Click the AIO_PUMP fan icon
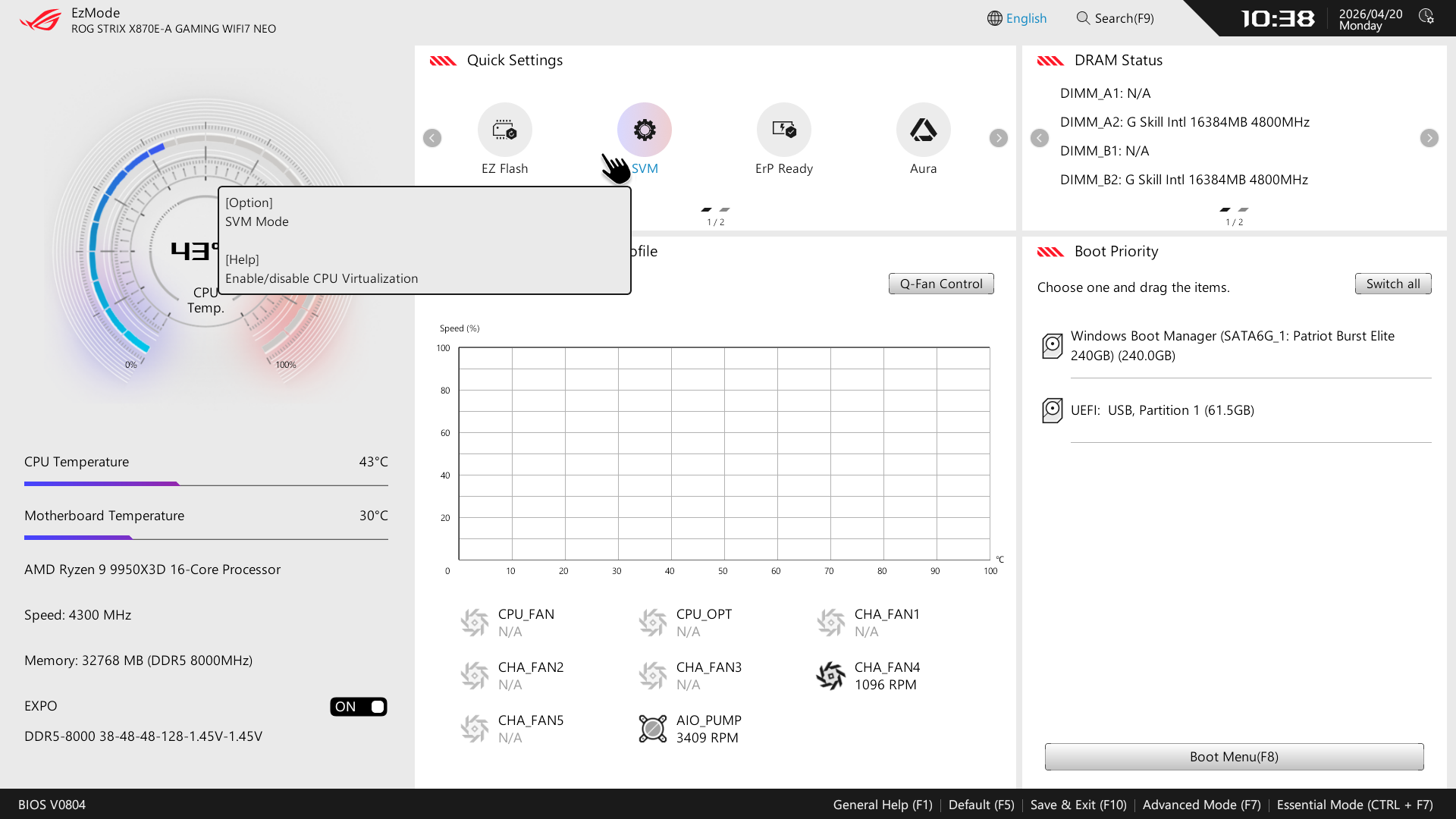1456x819 pixels. (652, 729)
